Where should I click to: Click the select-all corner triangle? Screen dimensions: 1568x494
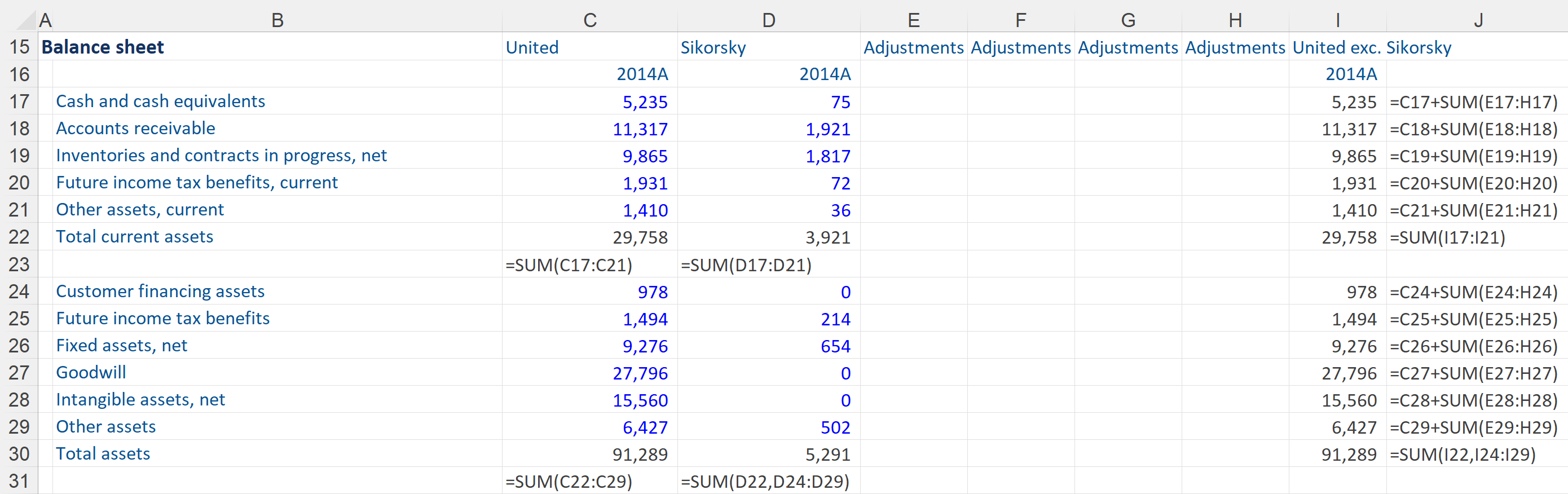point(25,21)
